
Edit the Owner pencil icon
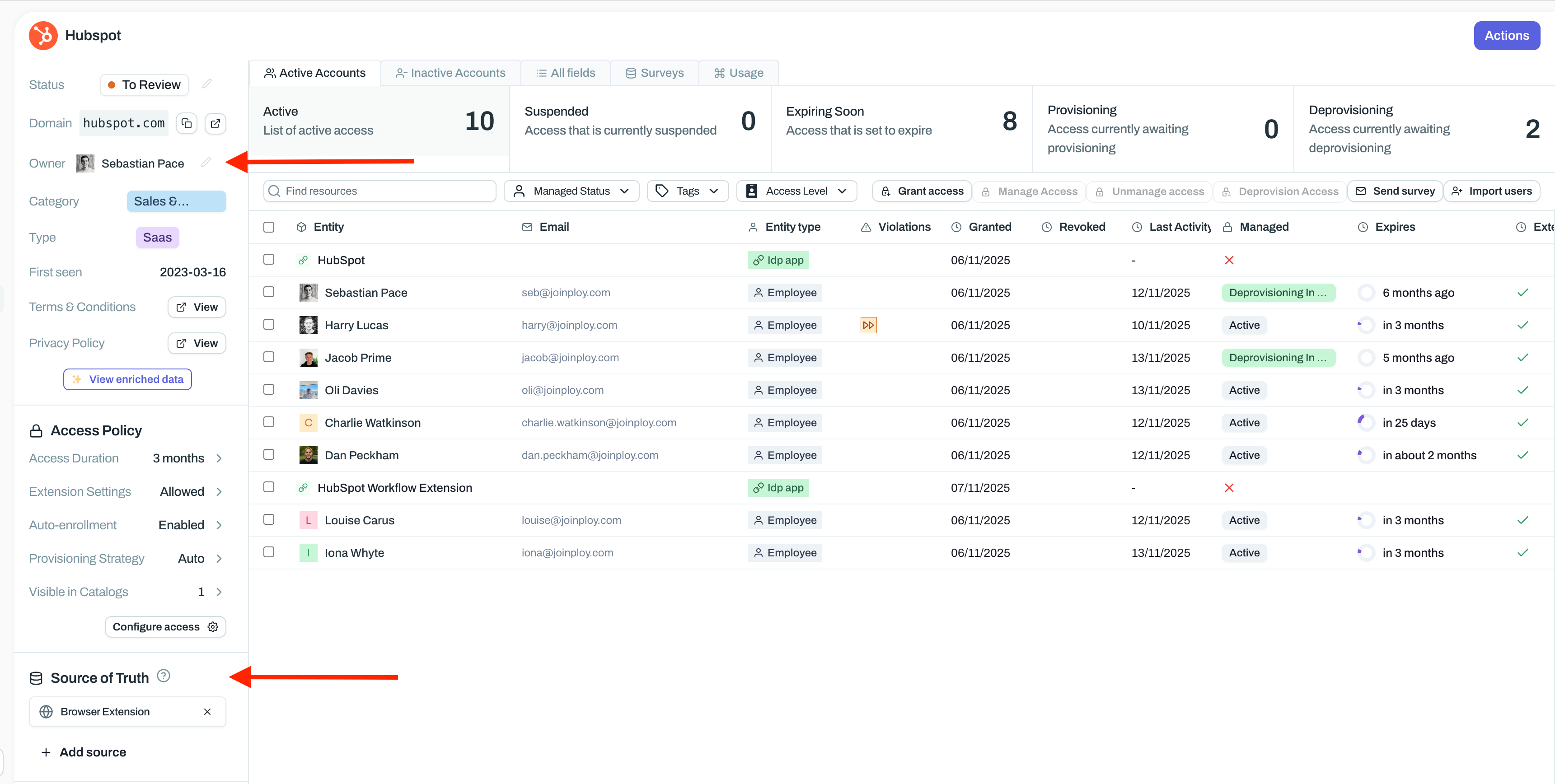click(206, 162)
